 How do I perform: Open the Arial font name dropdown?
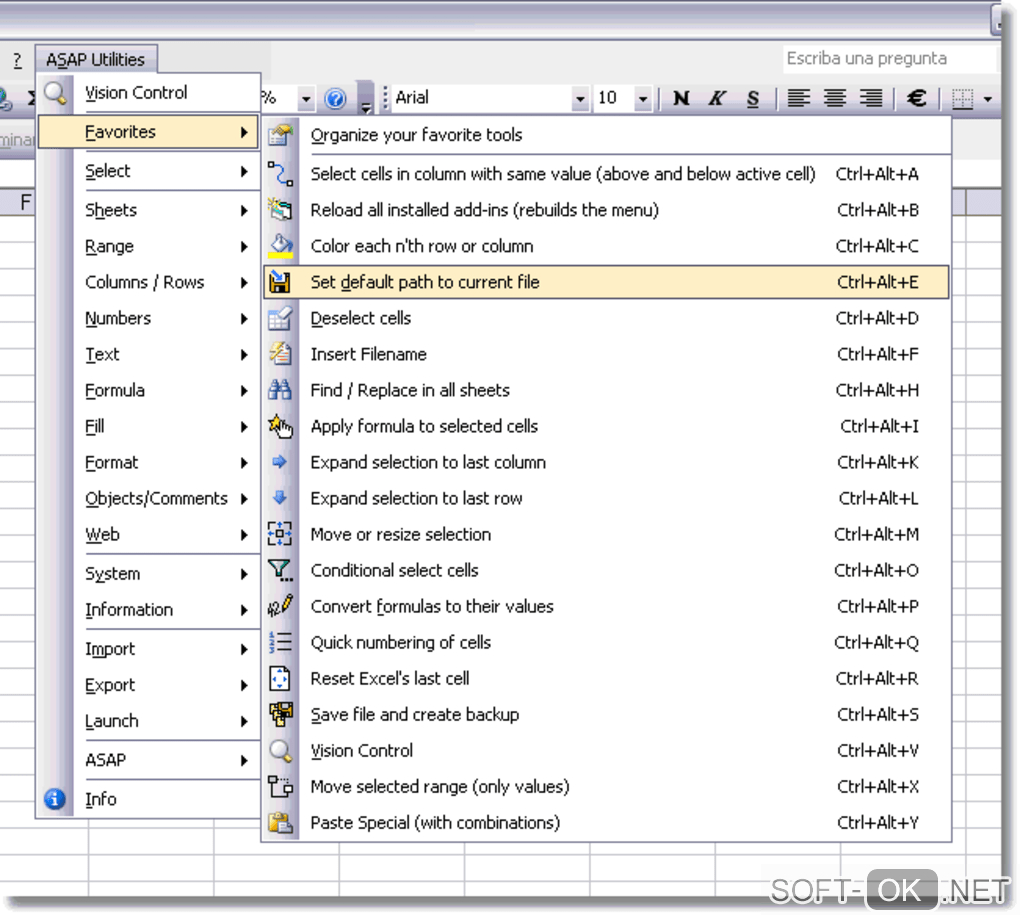pos(580,99)
